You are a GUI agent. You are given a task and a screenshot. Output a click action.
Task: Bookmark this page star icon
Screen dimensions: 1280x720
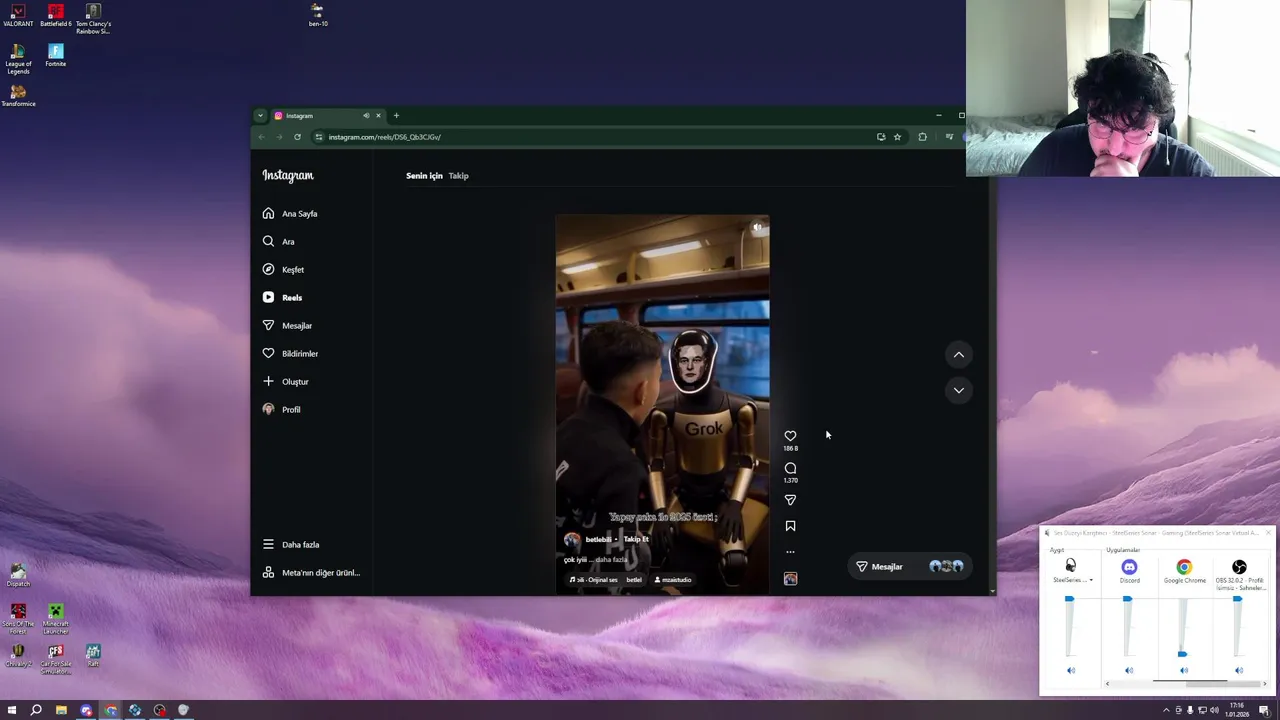pos(897,137)
